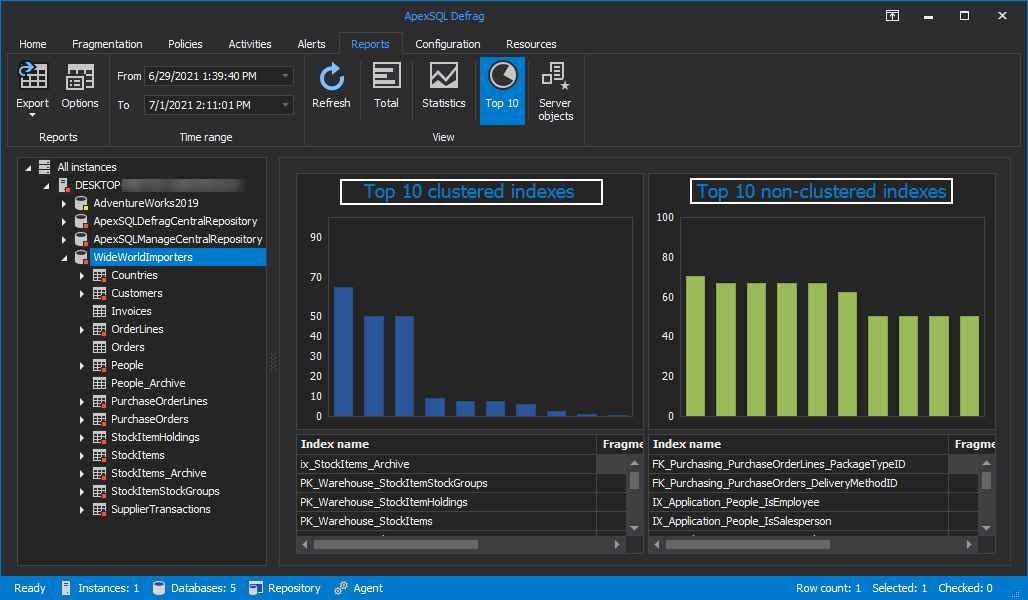Click the pin/expand window icon near minimize
1028x600 pixels.
pos(892,16)
